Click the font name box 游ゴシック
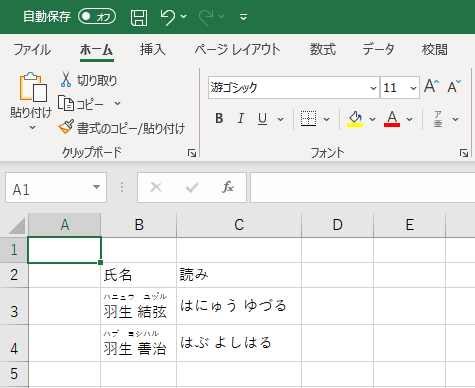The image size is (475, 388). 289,88
